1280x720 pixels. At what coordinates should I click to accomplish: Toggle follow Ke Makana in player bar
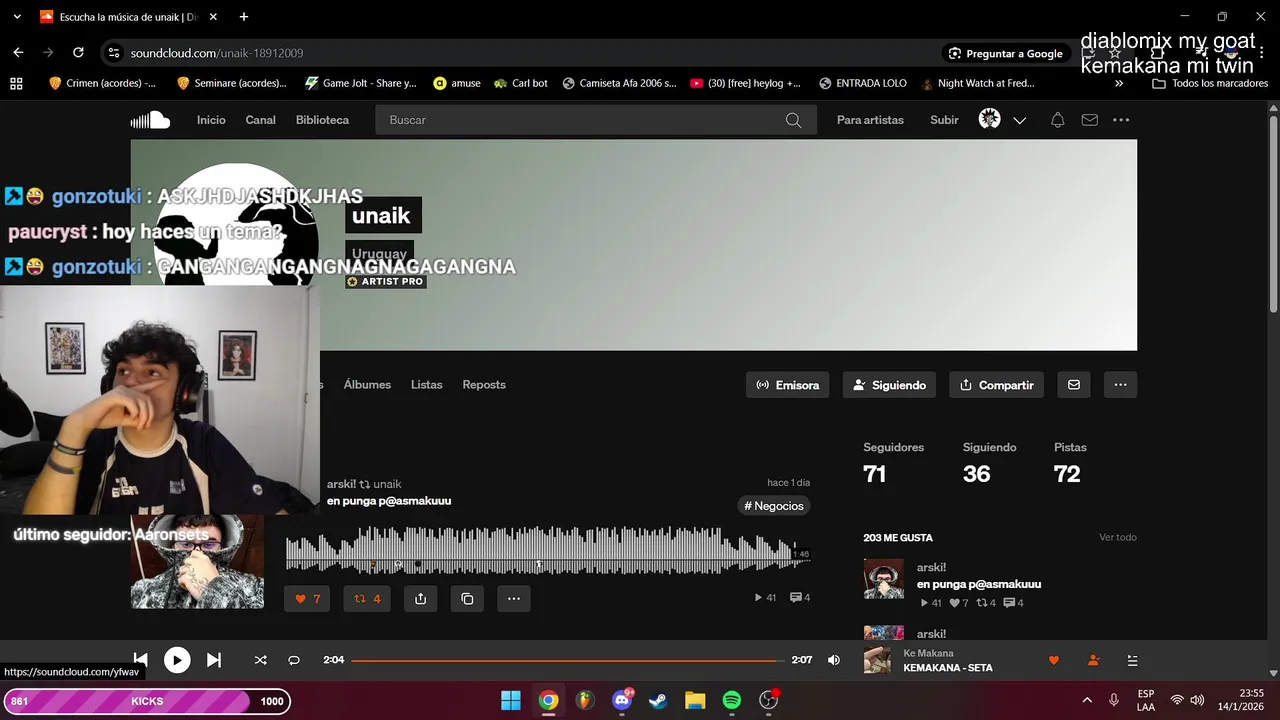pyautogui.click(x=1093, y=660)
